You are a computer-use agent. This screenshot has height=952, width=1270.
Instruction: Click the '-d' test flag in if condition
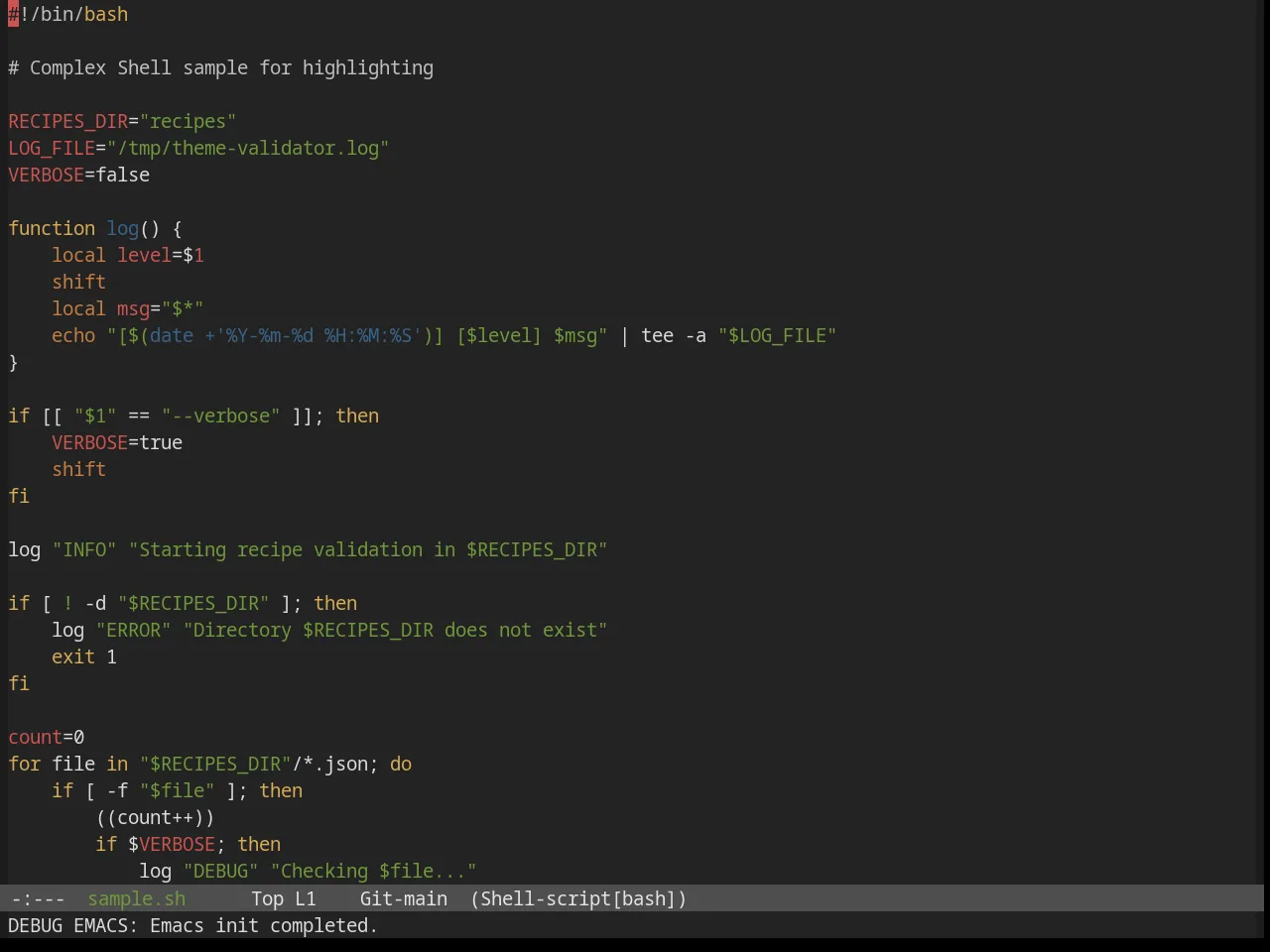[x=95, y=603]
